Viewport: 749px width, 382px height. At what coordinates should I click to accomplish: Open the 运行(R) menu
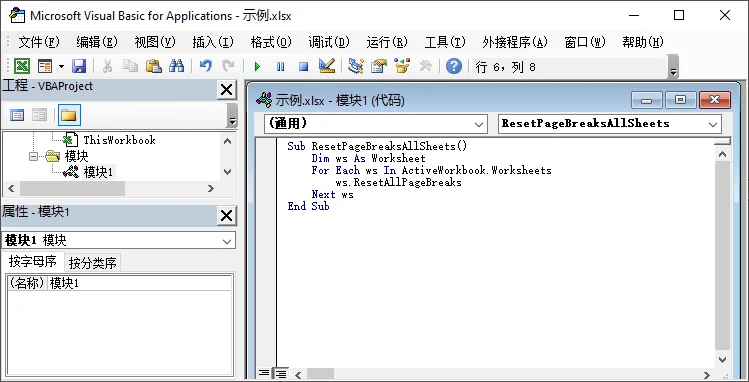(x=387, y=42)
